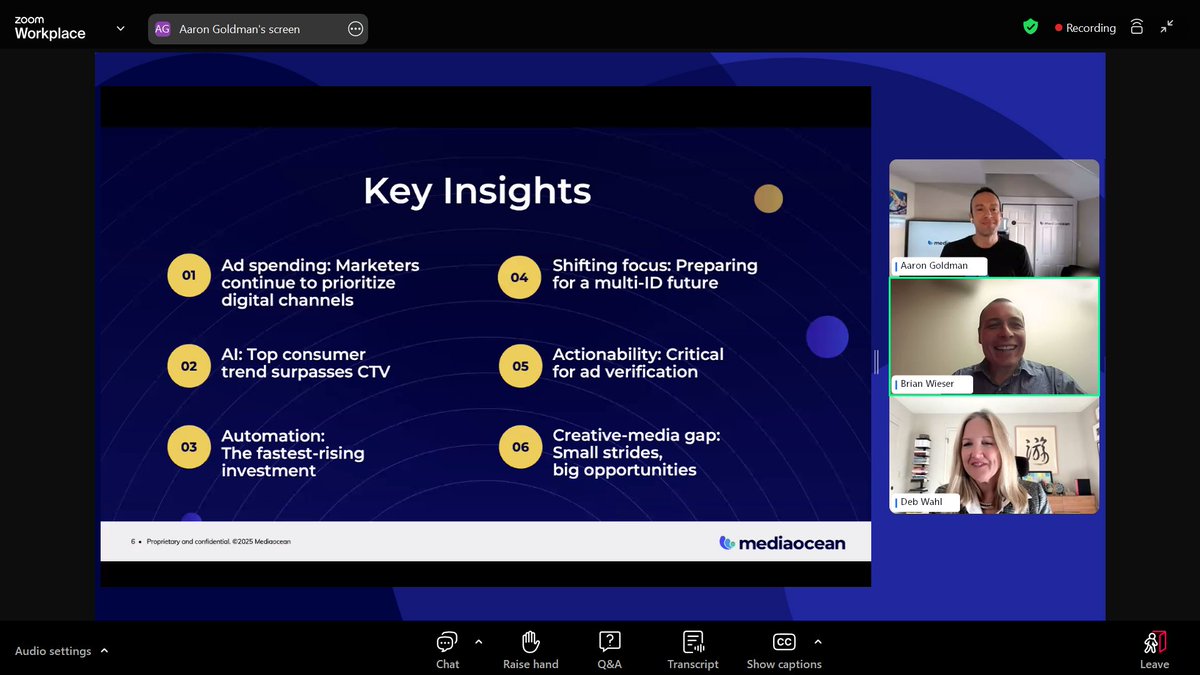
Task: Expand the captions options chevron
Action: pos(818,642)
